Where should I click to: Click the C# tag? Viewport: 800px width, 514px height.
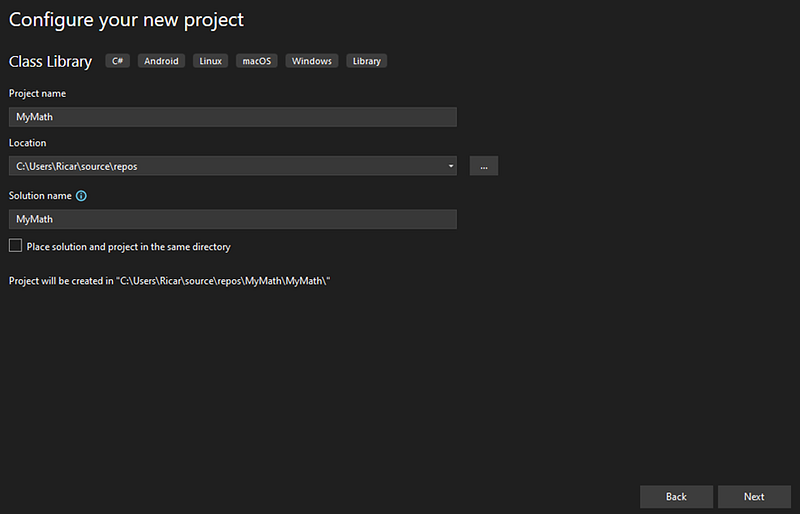(117, 61)
